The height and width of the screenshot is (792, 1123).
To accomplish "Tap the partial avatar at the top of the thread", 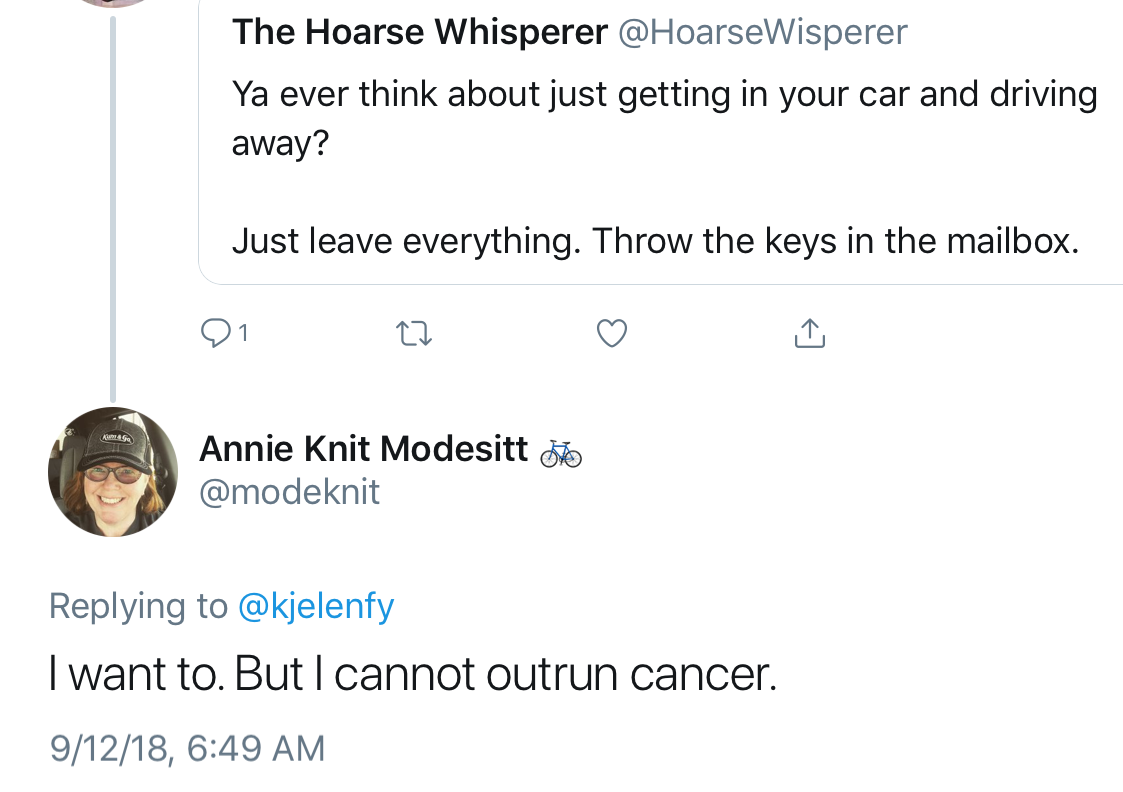I will pos(112,3).
